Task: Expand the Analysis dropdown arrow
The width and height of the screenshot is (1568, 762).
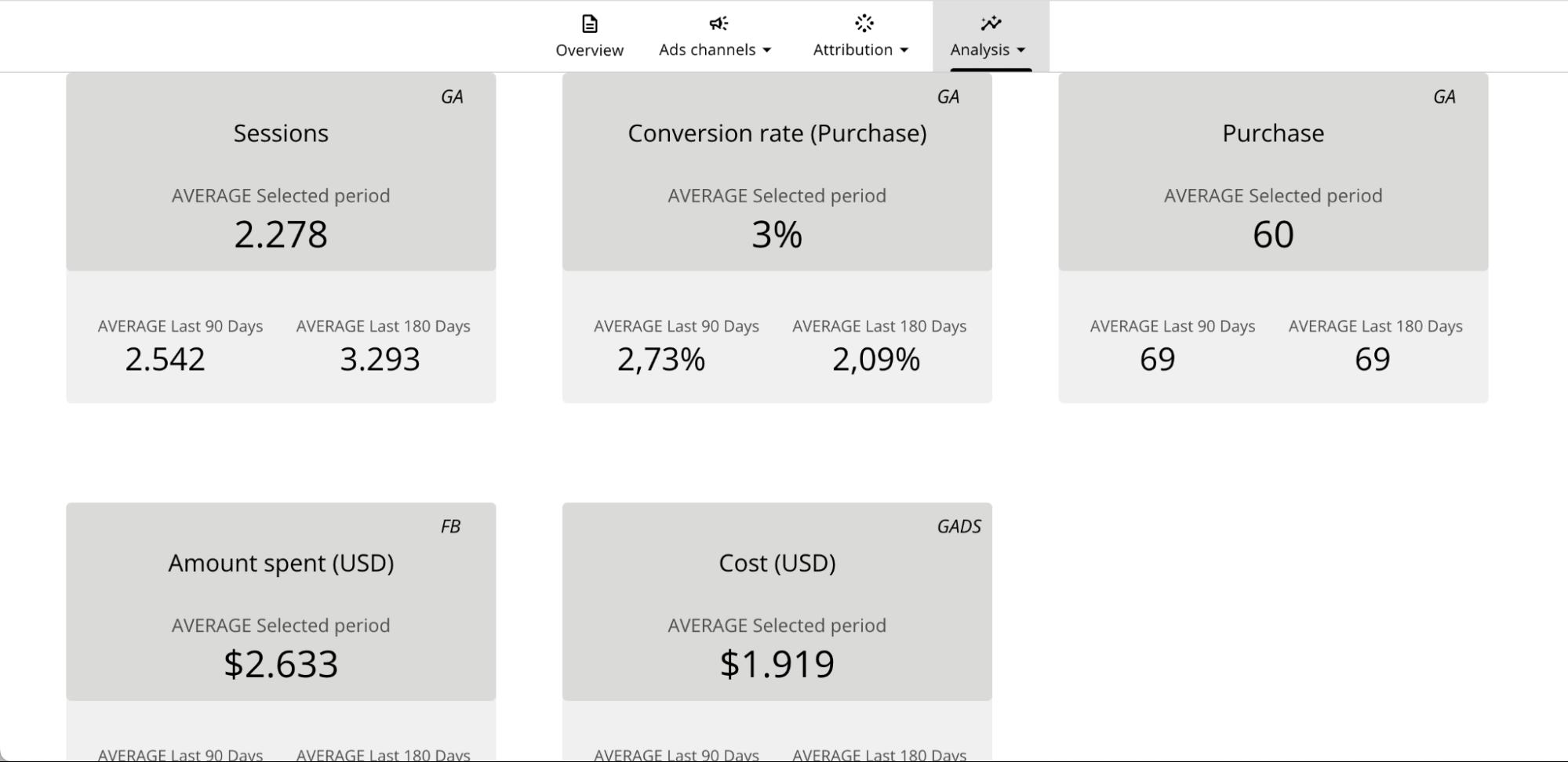Action: [x=1020, y=50]
